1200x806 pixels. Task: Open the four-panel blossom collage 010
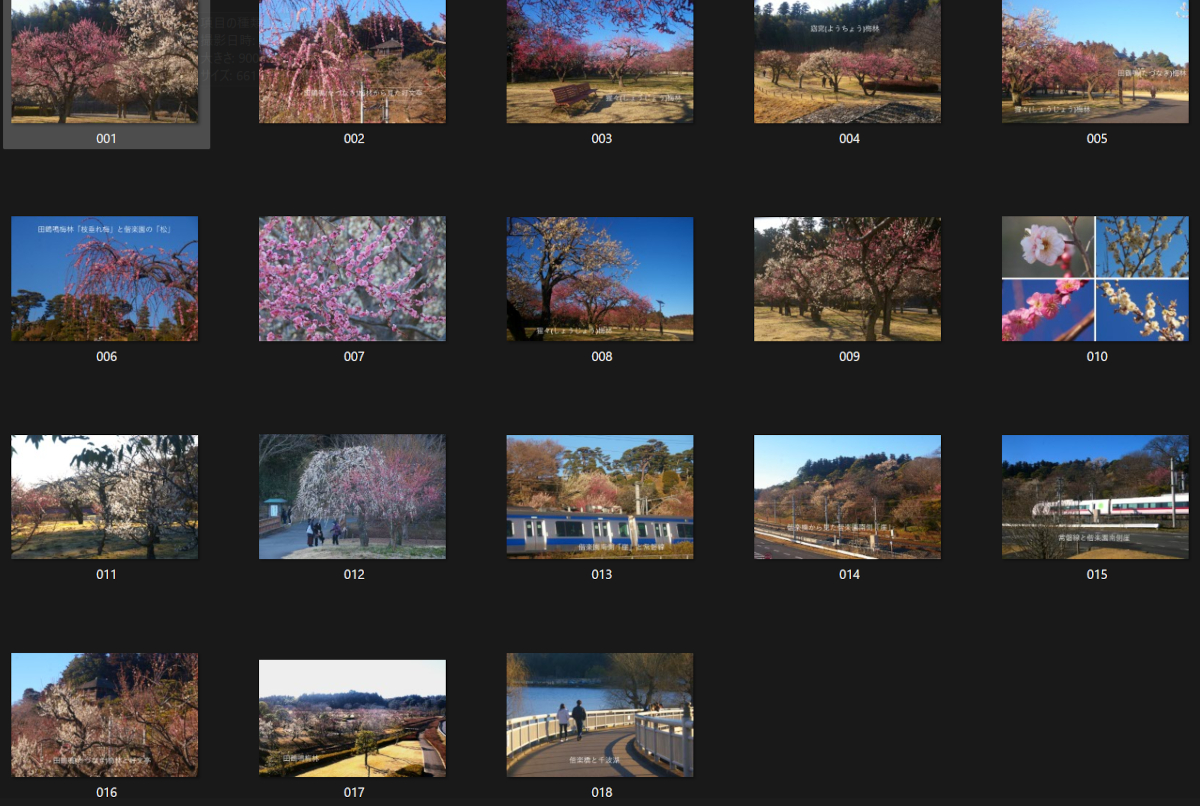click(x=1095, y=279)
